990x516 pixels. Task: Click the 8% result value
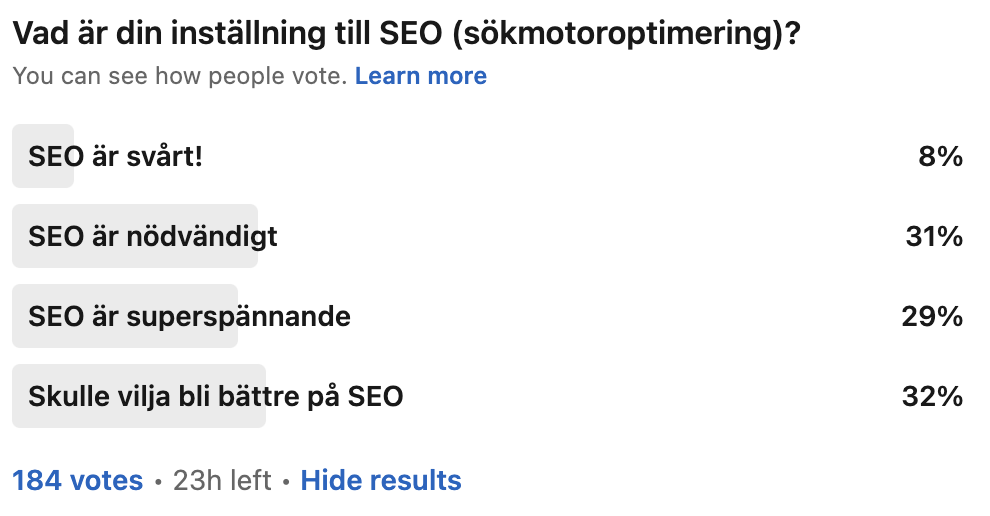940,156
